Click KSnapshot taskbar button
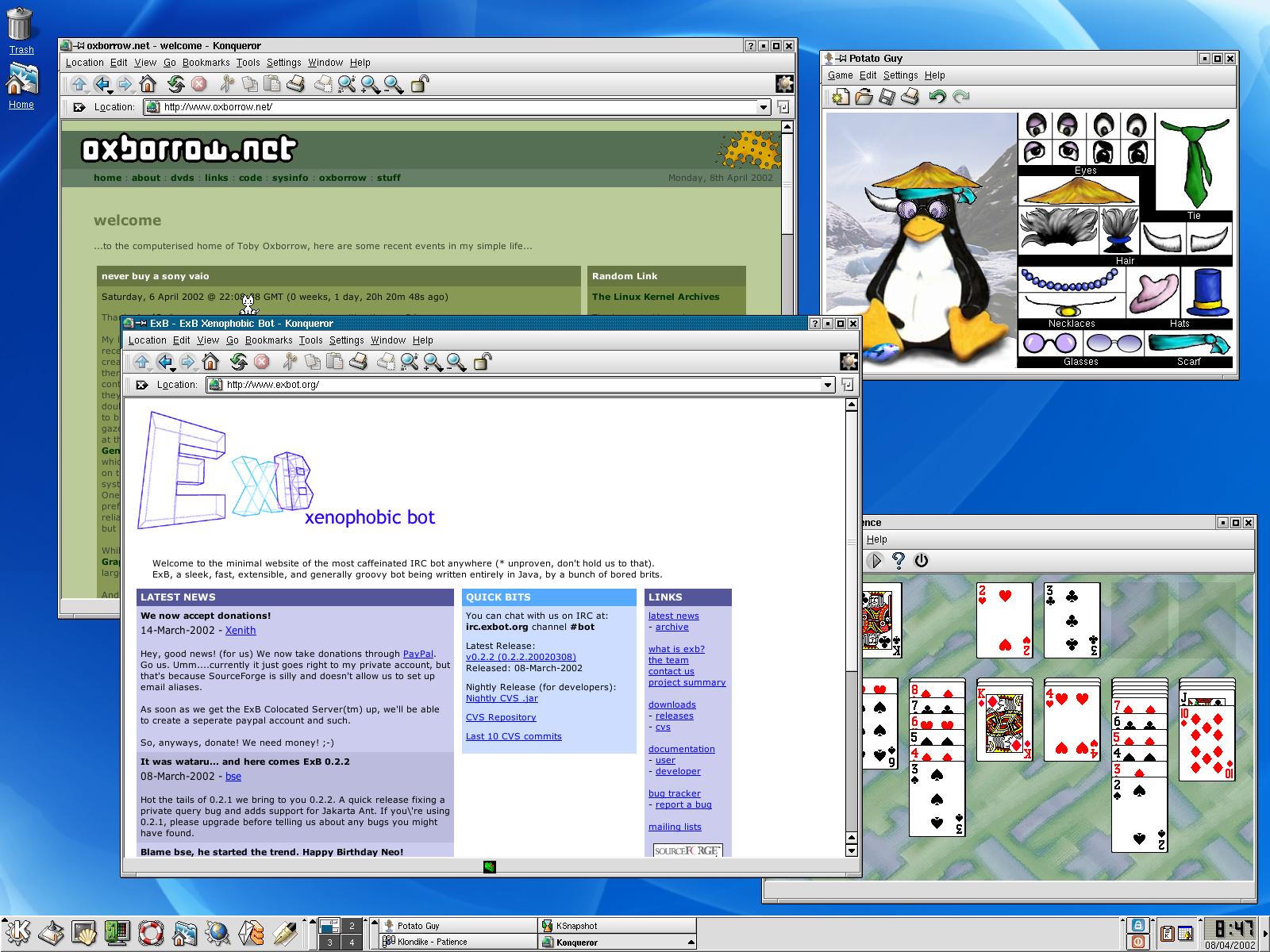This screenshot has height=952, width=1270. tap(617, 926)
